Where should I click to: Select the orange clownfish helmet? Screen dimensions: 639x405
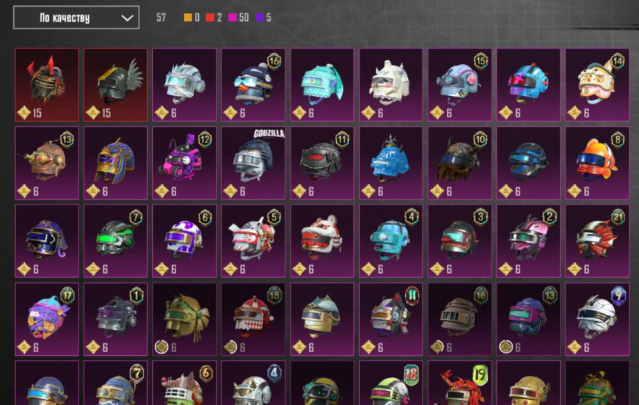597,163
